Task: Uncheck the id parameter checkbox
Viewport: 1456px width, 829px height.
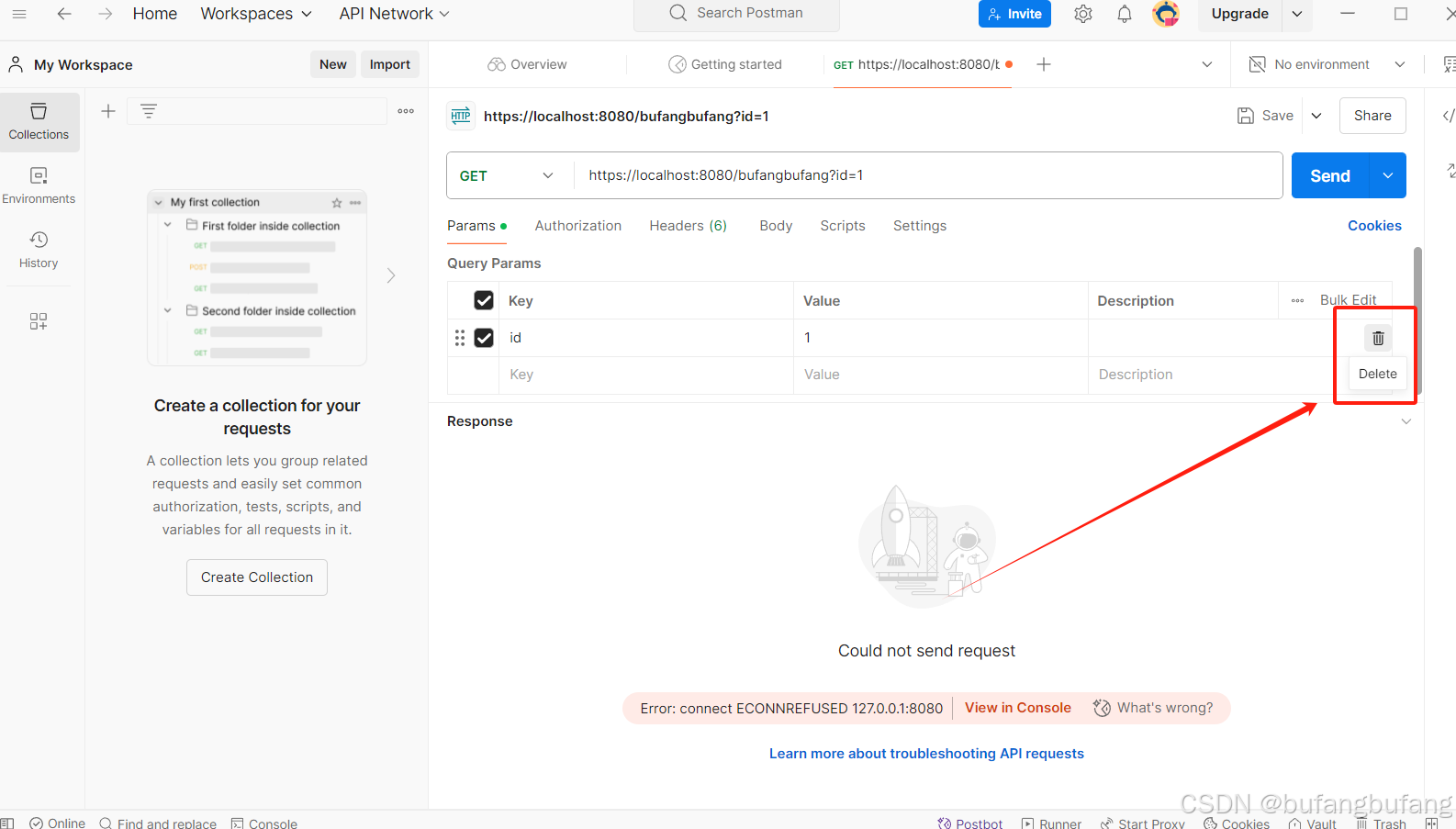Action: [484, 338]
